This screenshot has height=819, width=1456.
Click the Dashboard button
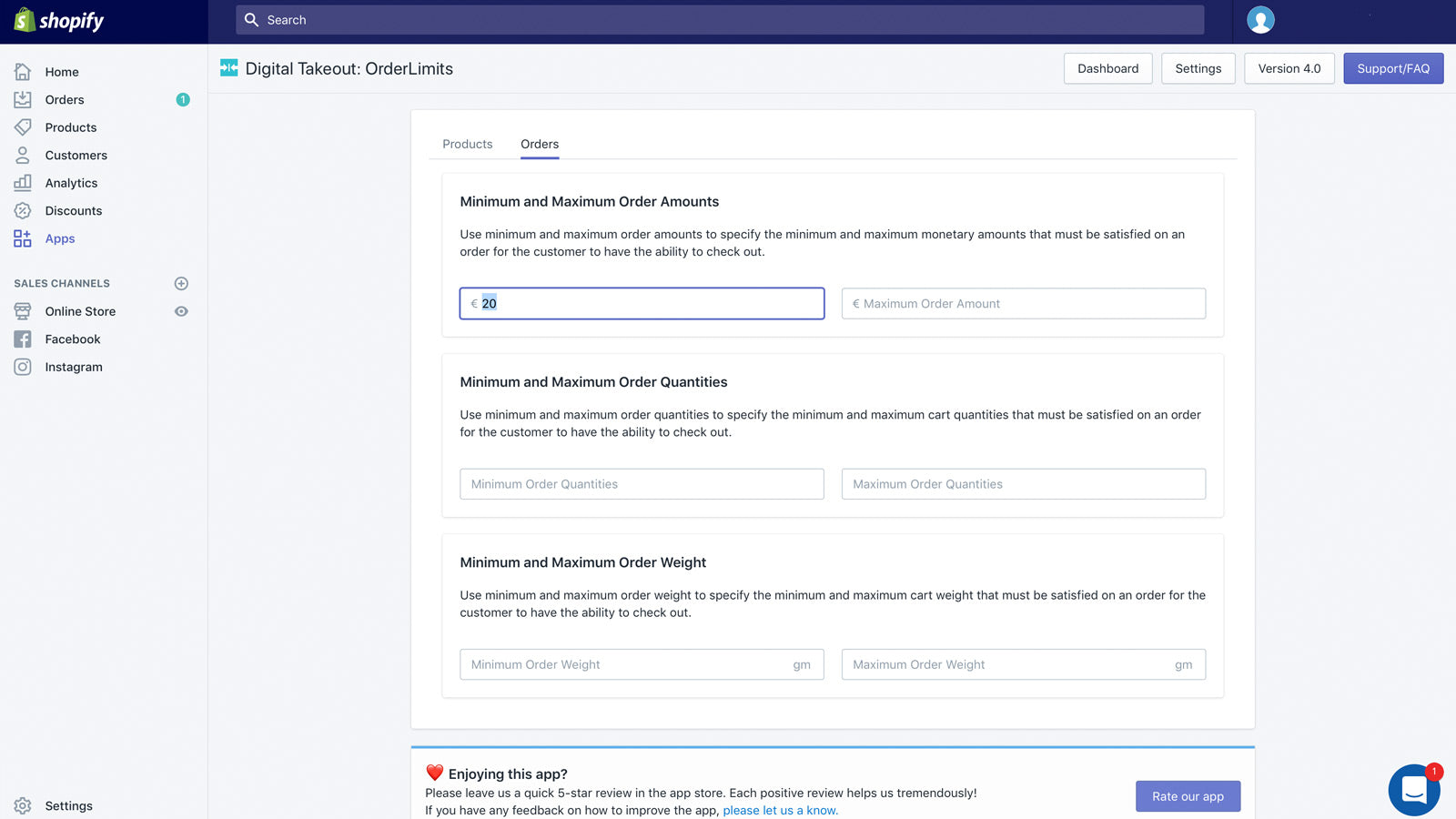click(x=1107, y=68)
